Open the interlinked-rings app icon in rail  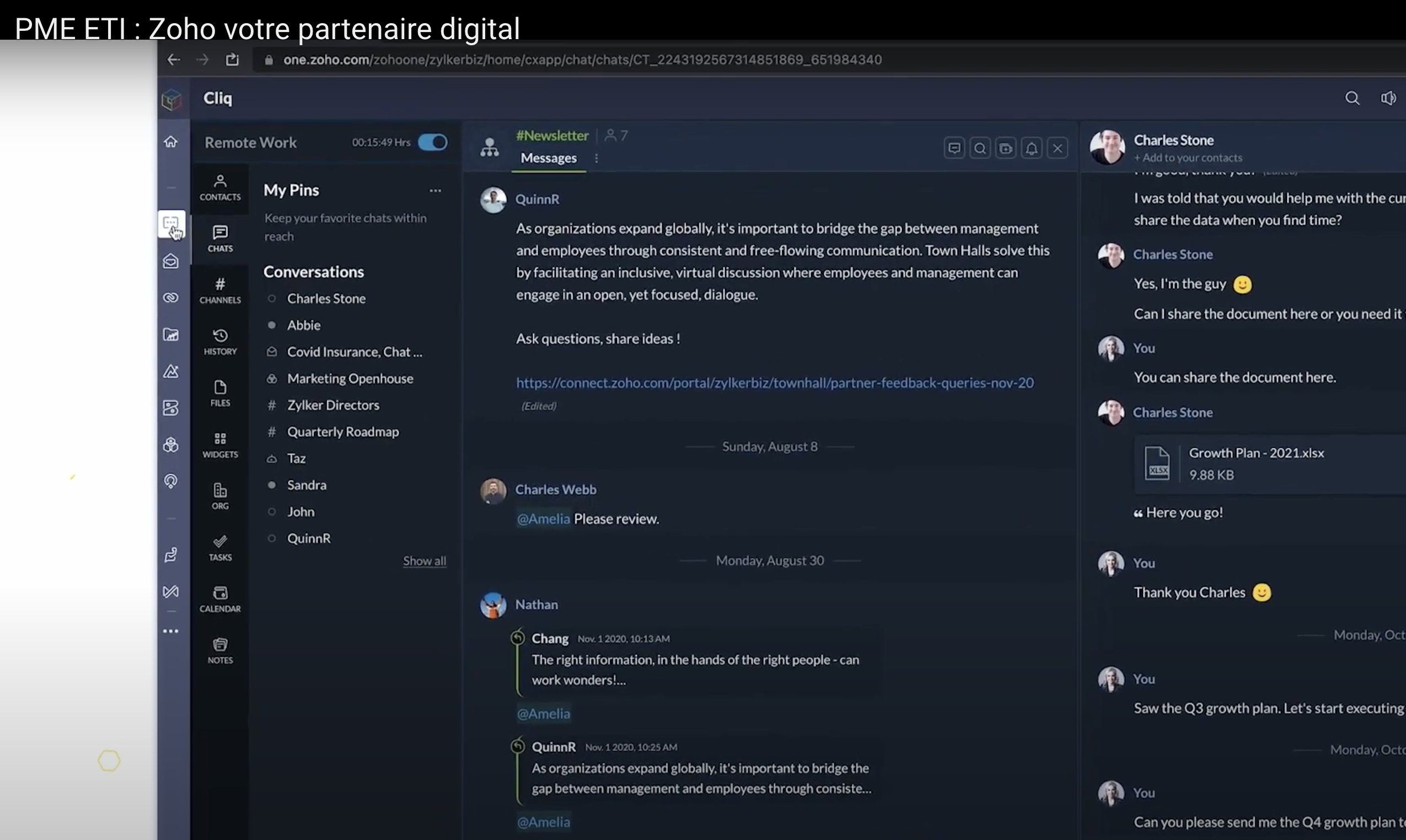171,297
